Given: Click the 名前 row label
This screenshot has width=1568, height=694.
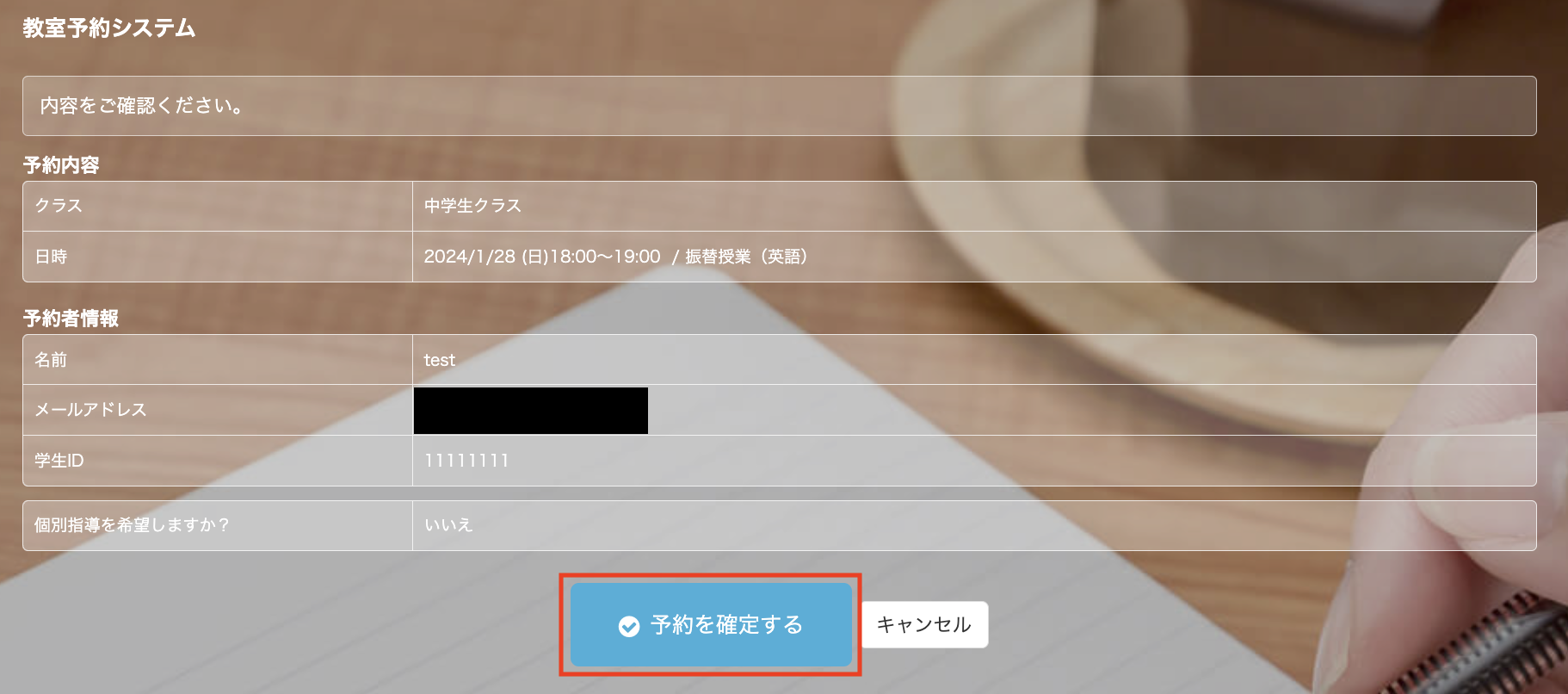Looking at the screenshot, I should 51,360.
